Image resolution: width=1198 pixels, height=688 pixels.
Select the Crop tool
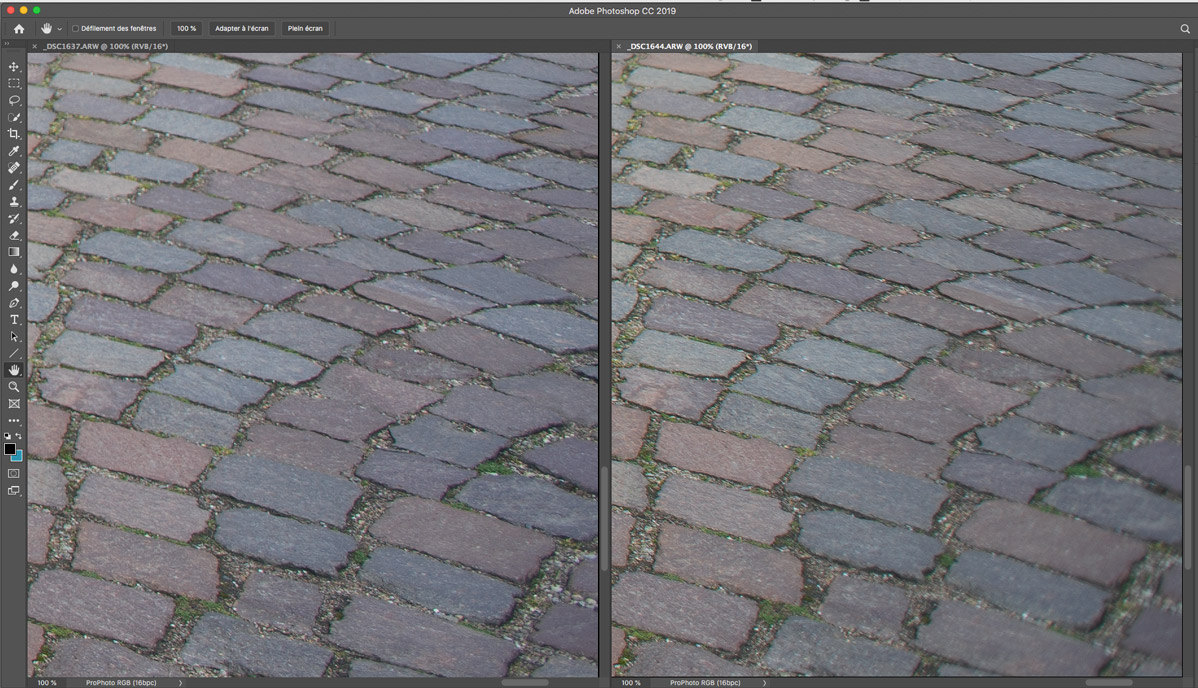click(14, 134)
